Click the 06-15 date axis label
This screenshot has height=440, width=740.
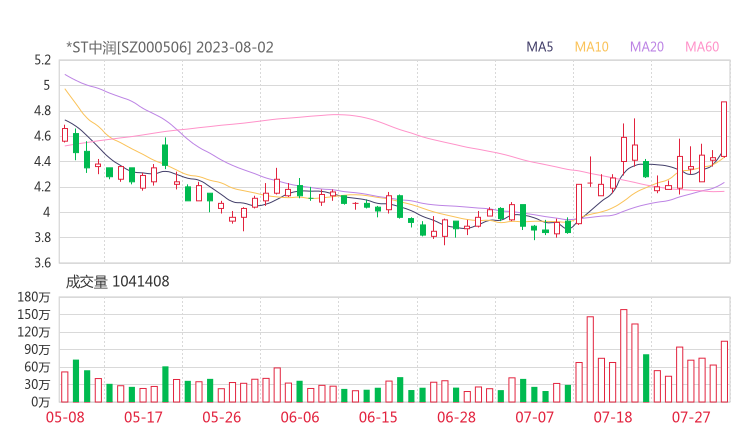coord(378,417)
